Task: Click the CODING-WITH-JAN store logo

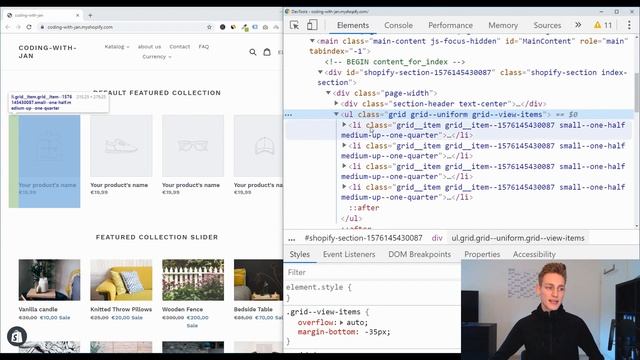Action: (x=47, y=52)
